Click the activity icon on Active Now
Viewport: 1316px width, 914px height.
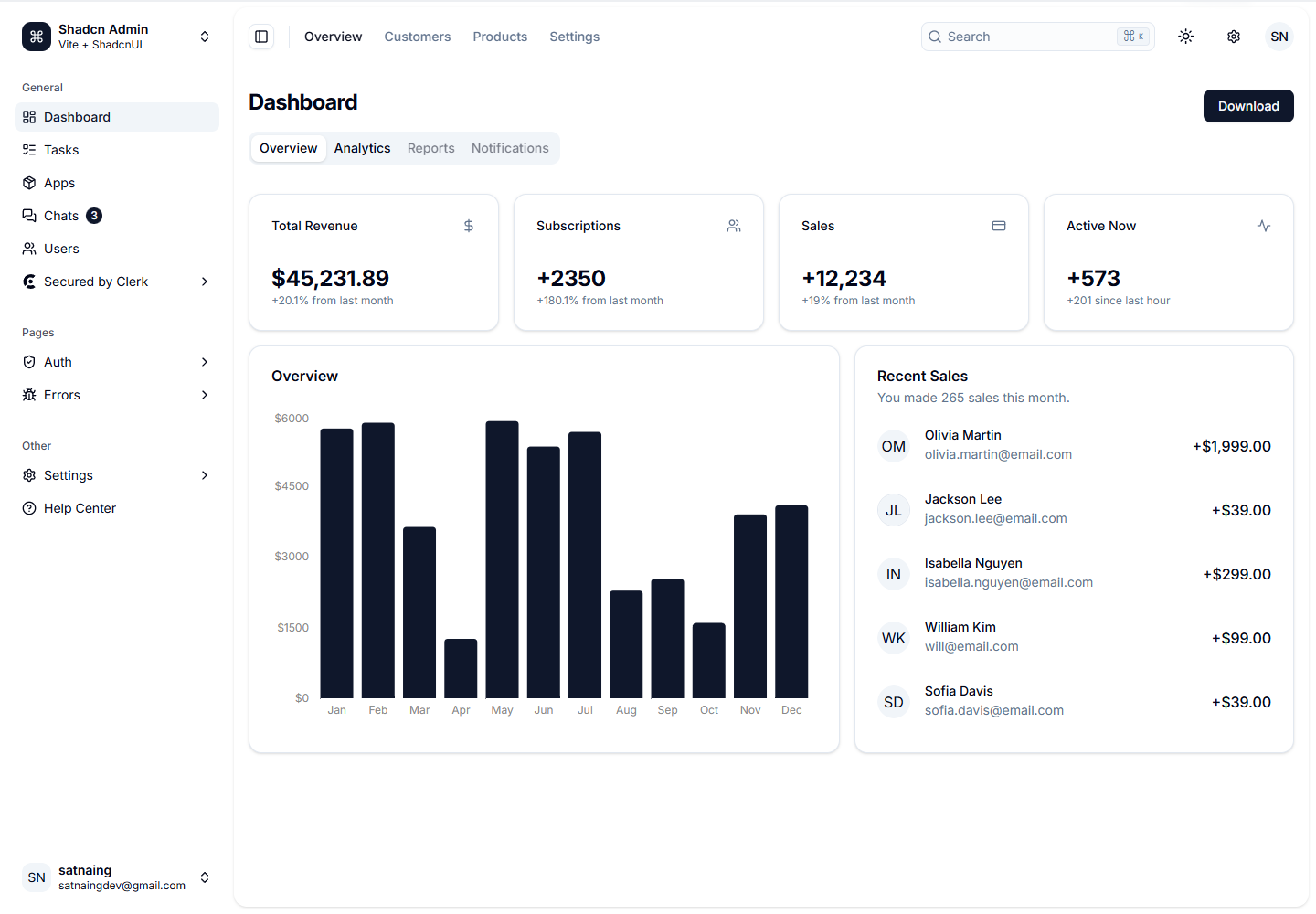1264,226
